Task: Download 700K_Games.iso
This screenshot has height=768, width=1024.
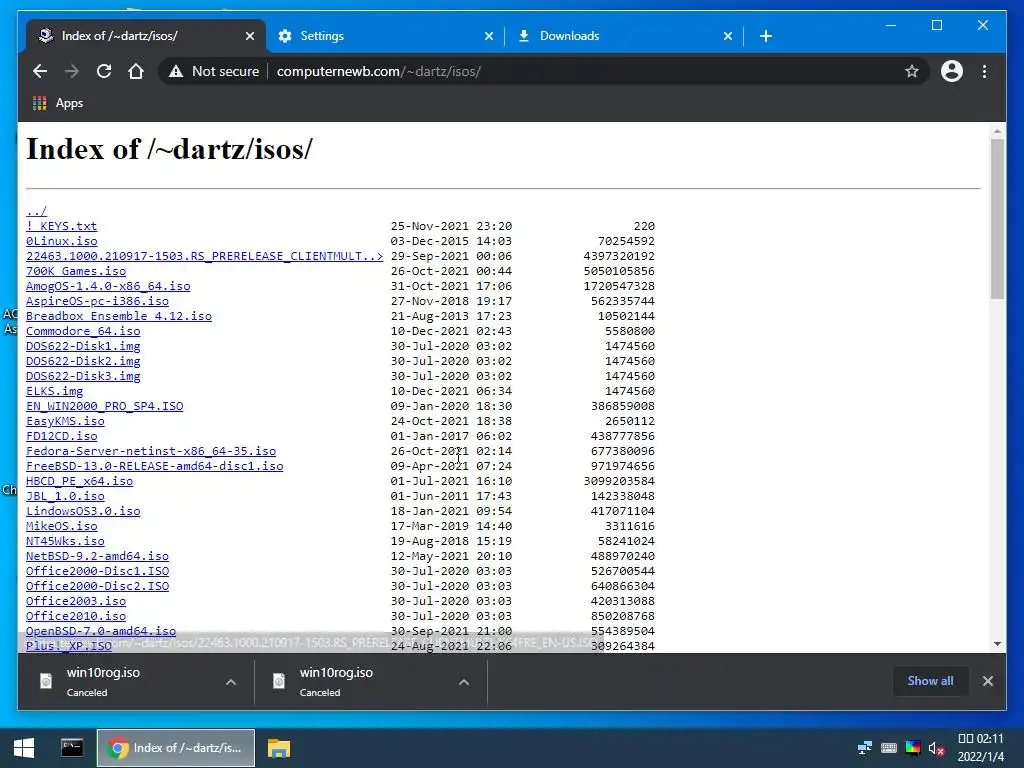Action: (x=76, y=271)
